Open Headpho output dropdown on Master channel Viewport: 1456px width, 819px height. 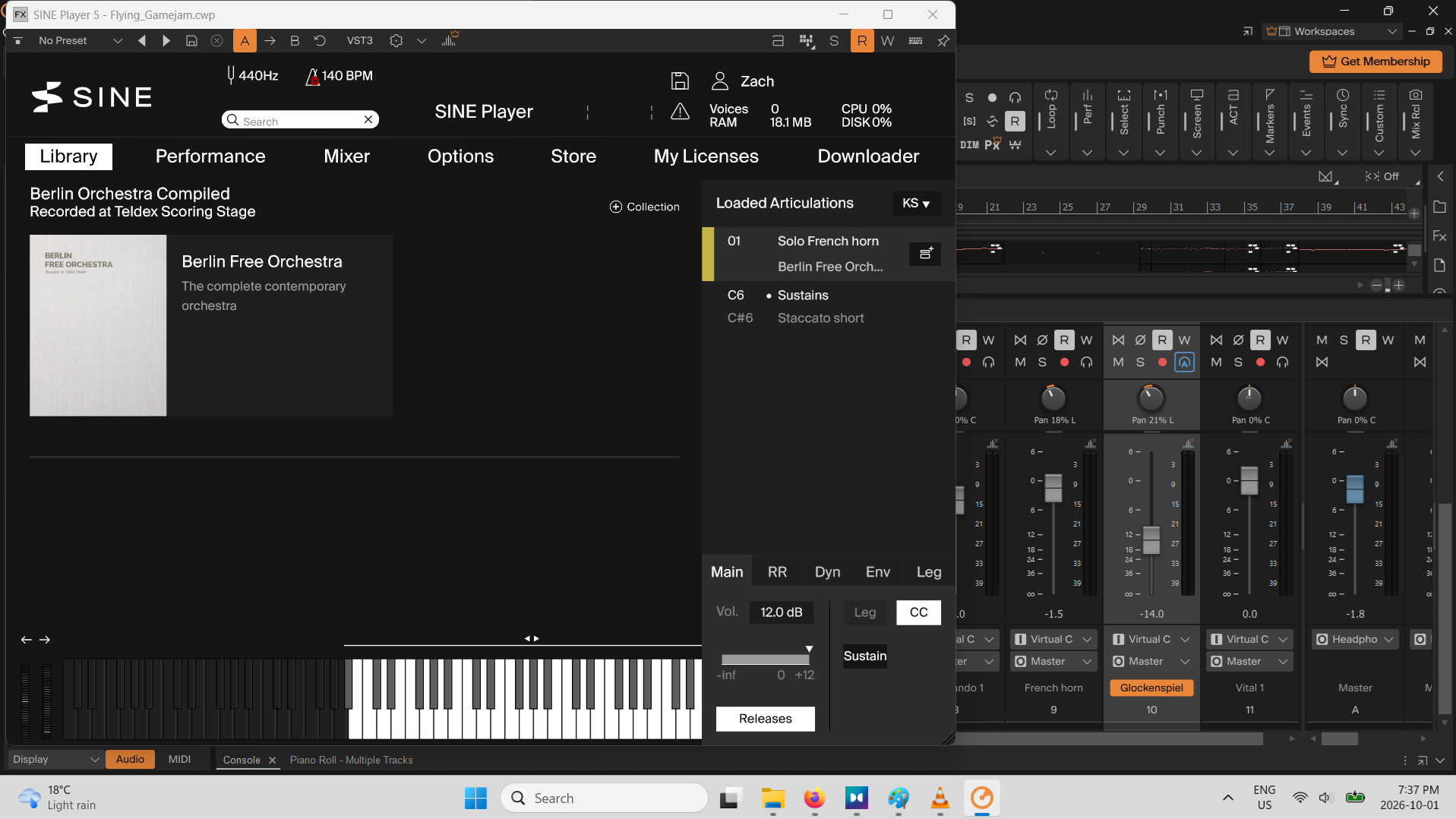1356,640
